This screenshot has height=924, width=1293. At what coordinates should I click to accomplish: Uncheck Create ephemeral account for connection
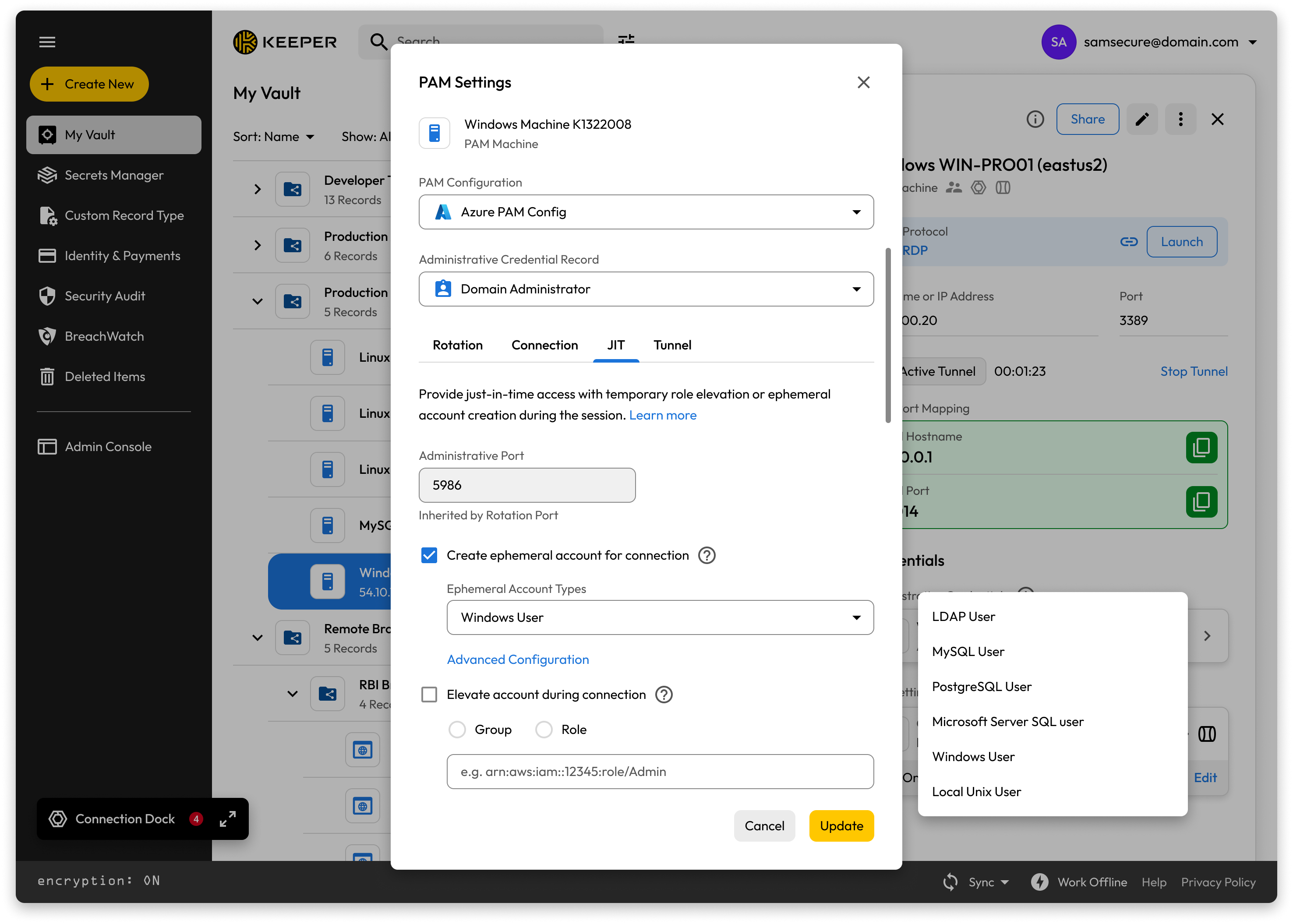429,555
